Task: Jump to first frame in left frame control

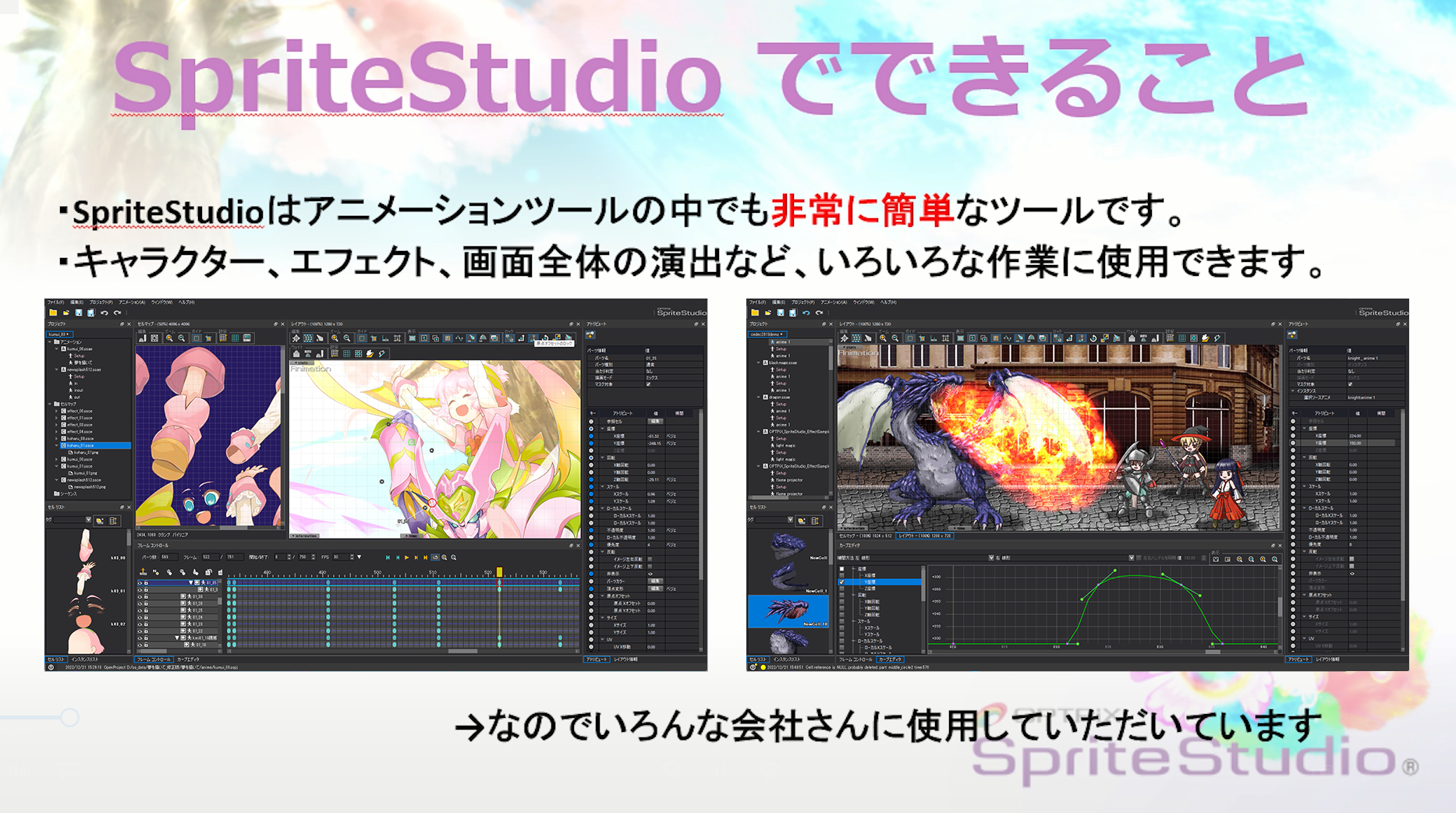Action: tap(388, 557)
